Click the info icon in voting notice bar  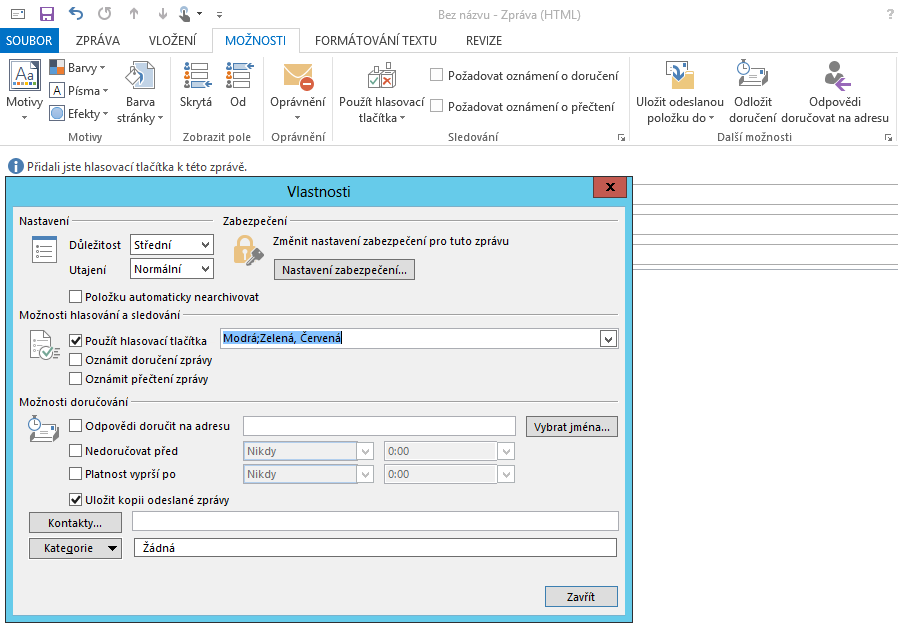[x=15, y=167]
